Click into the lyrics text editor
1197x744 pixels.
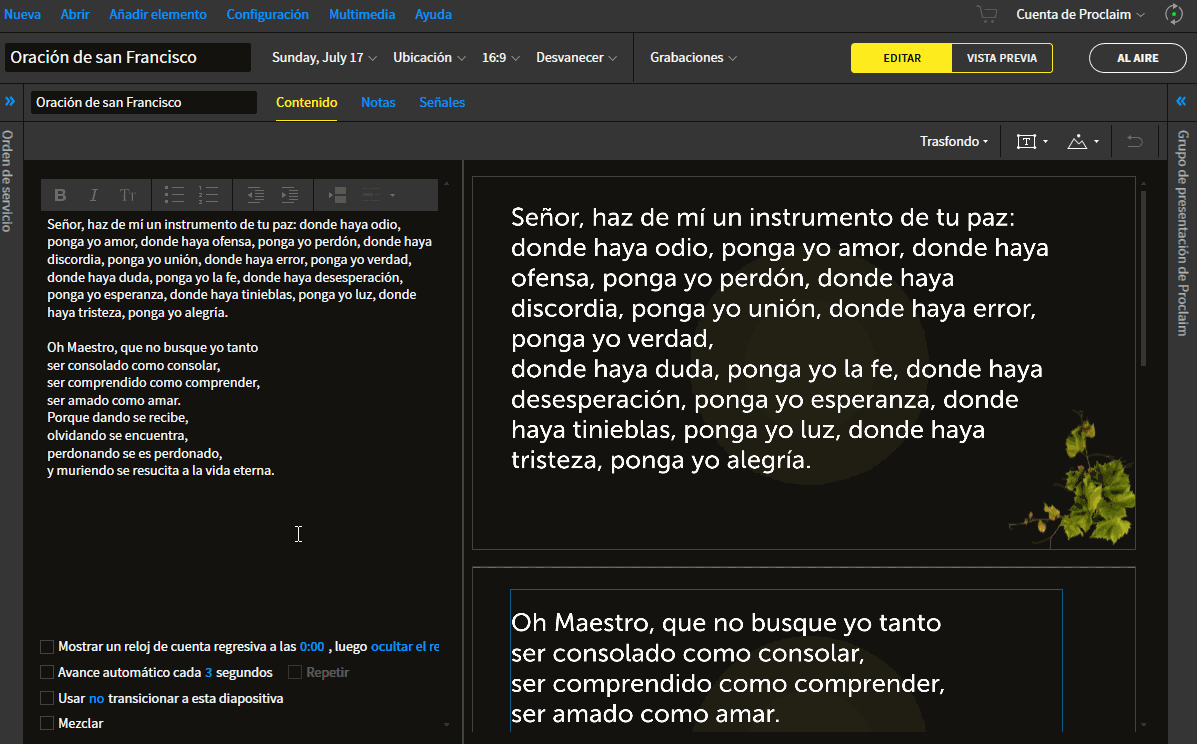(x=240, y=420)
